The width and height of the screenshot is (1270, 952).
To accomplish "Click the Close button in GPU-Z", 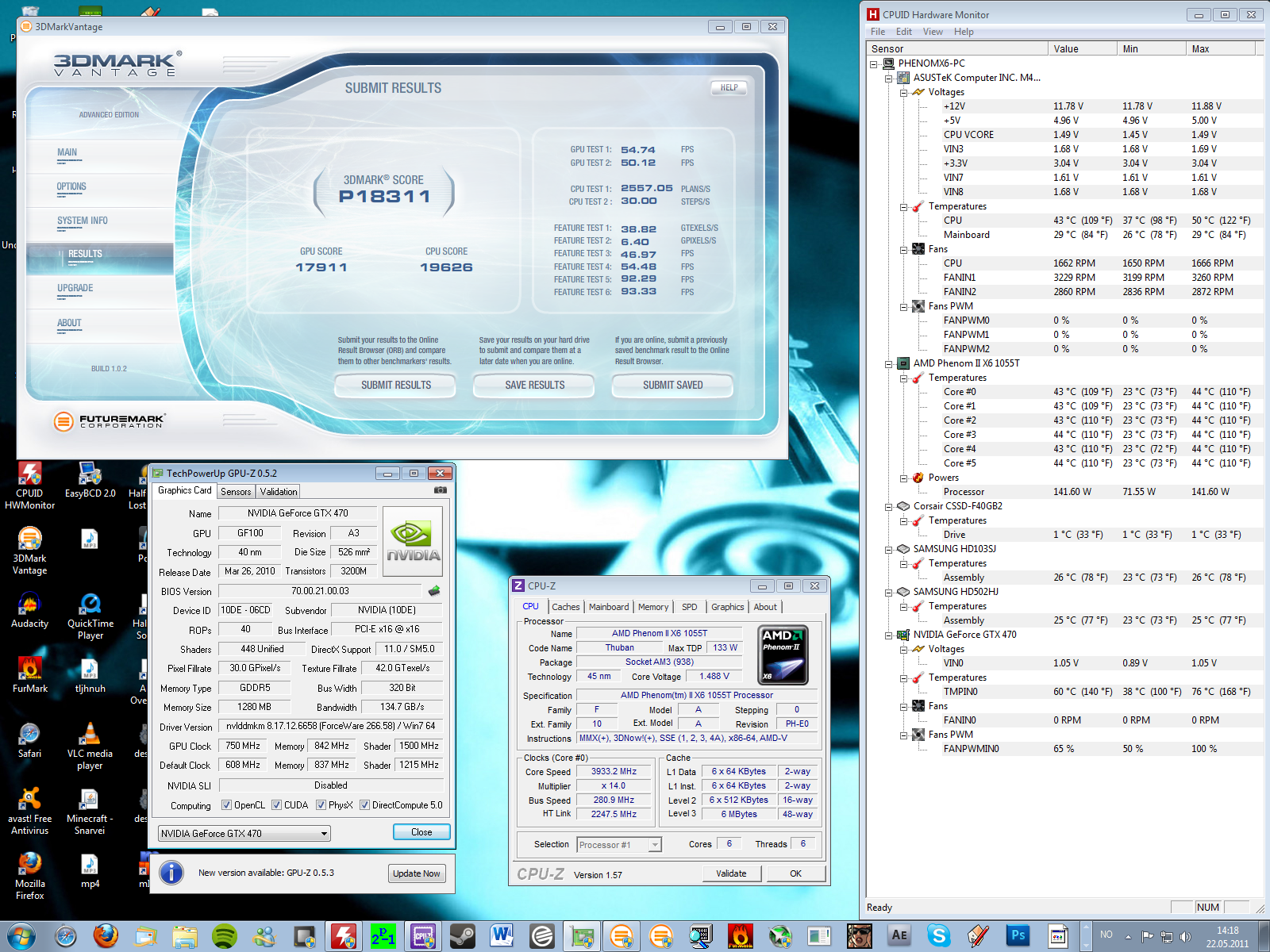I will (422, 832).
